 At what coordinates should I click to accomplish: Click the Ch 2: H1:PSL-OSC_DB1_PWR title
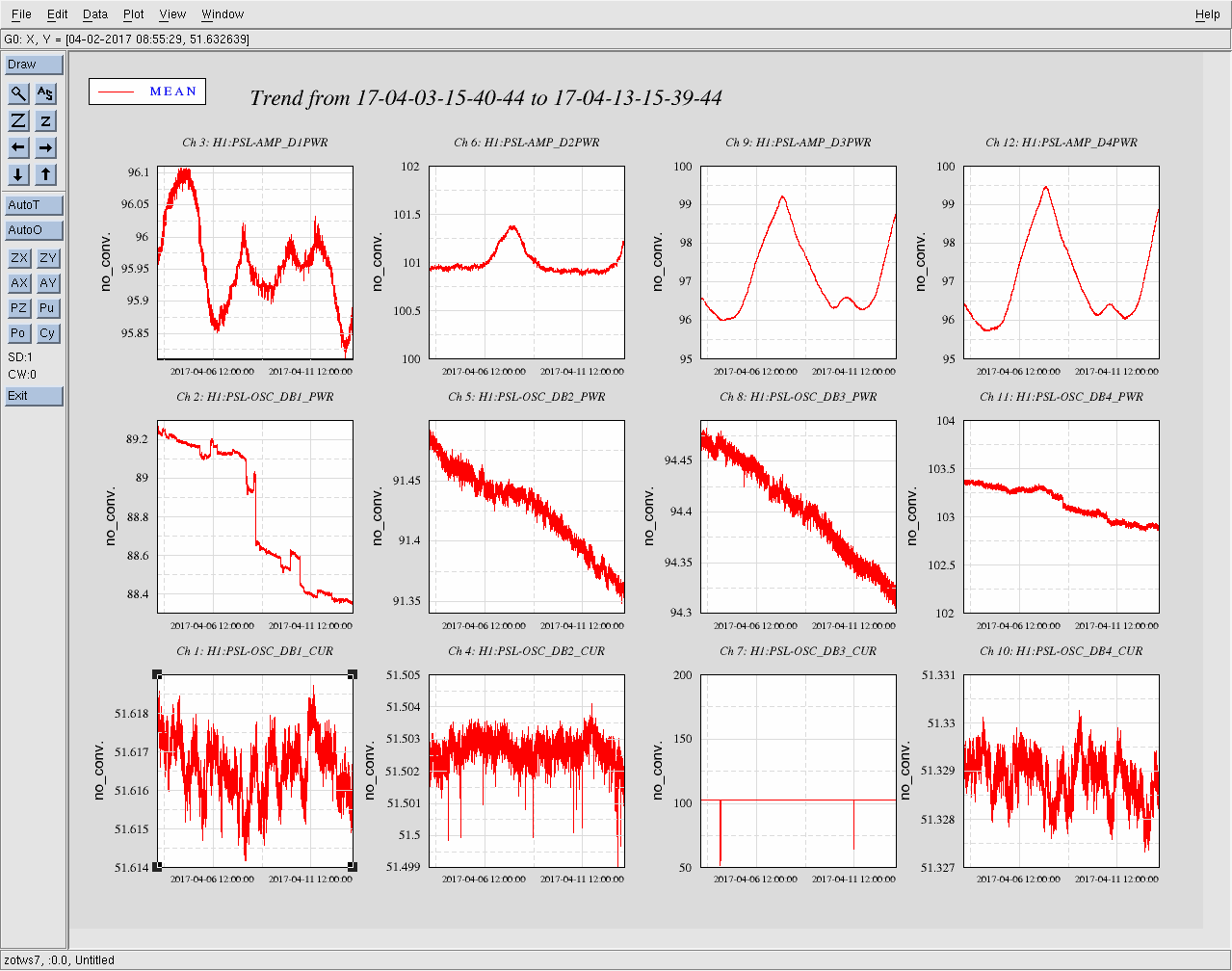pos(255,397)
